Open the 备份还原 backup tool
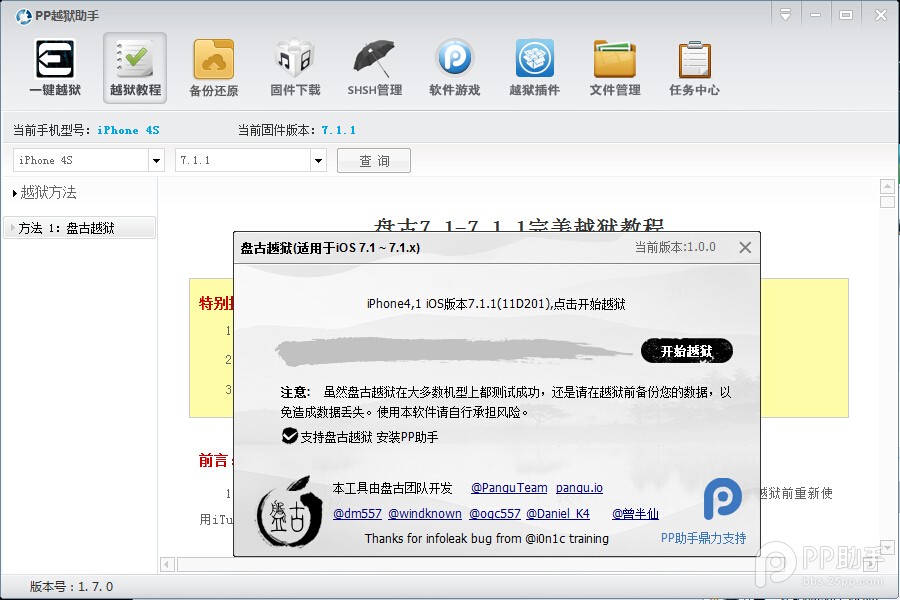This screenshot has width=900, height=600. point(214,67)
